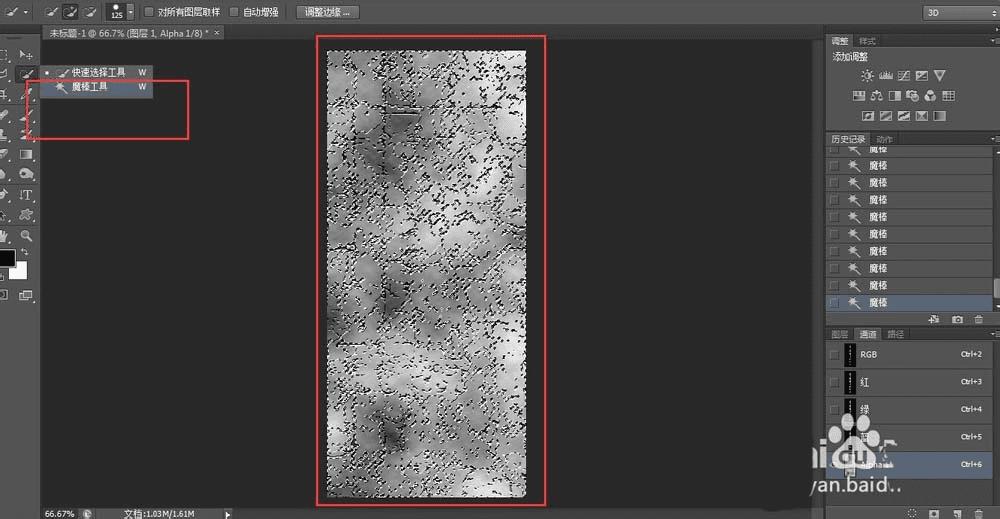Open the tool preset picker dropdown arrow

pos(26,11)
